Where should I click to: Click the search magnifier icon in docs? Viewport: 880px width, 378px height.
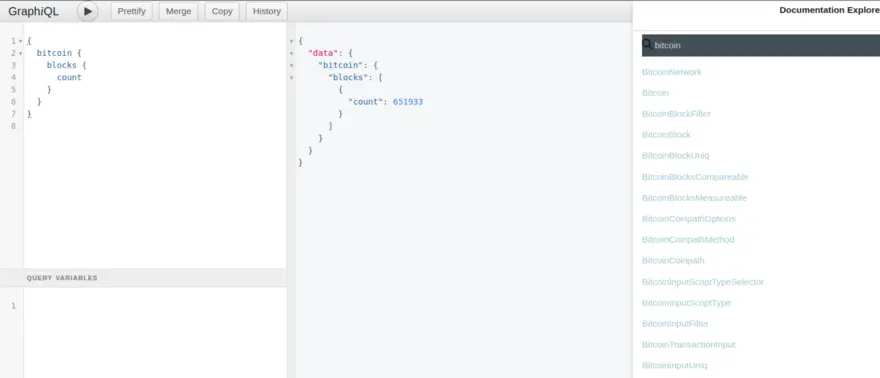tap(647, 44)
